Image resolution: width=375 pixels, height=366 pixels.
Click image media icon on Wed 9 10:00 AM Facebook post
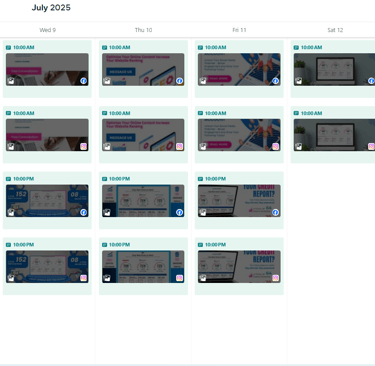11,81
